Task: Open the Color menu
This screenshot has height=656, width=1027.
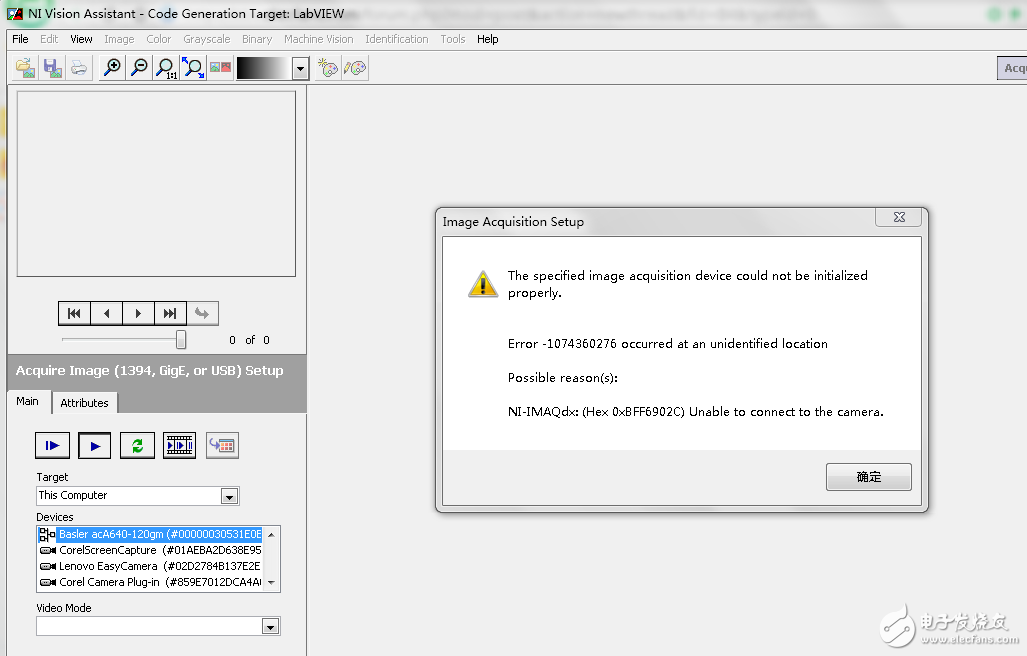Action: click(159, 39)
